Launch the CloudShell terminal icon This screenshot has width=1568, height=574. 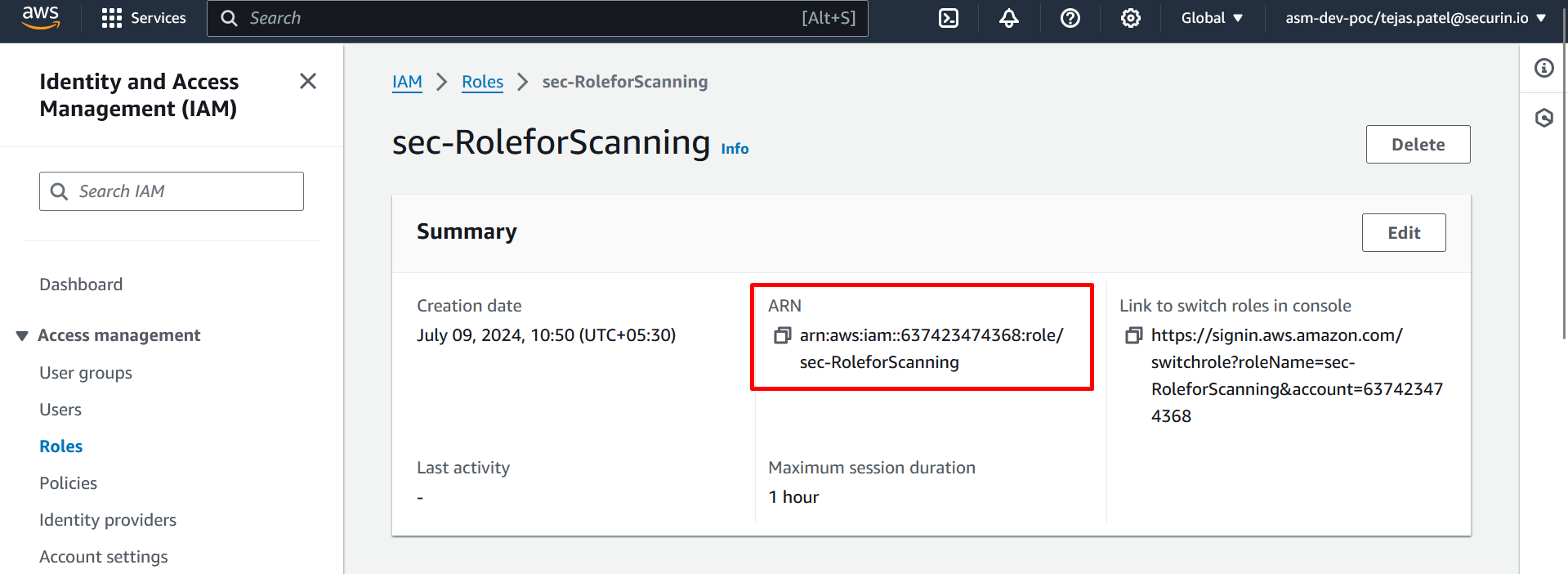(949, 18)
